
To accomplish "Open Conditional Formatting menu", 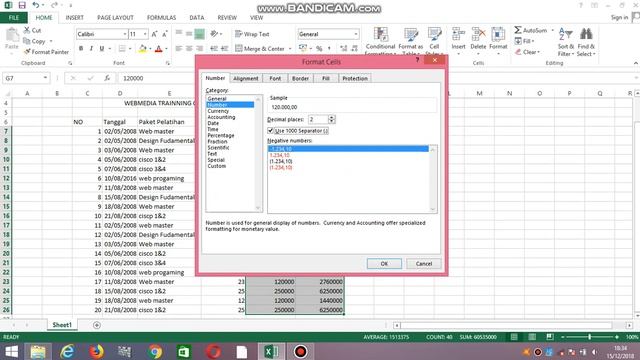I will (x=380, y=41).
